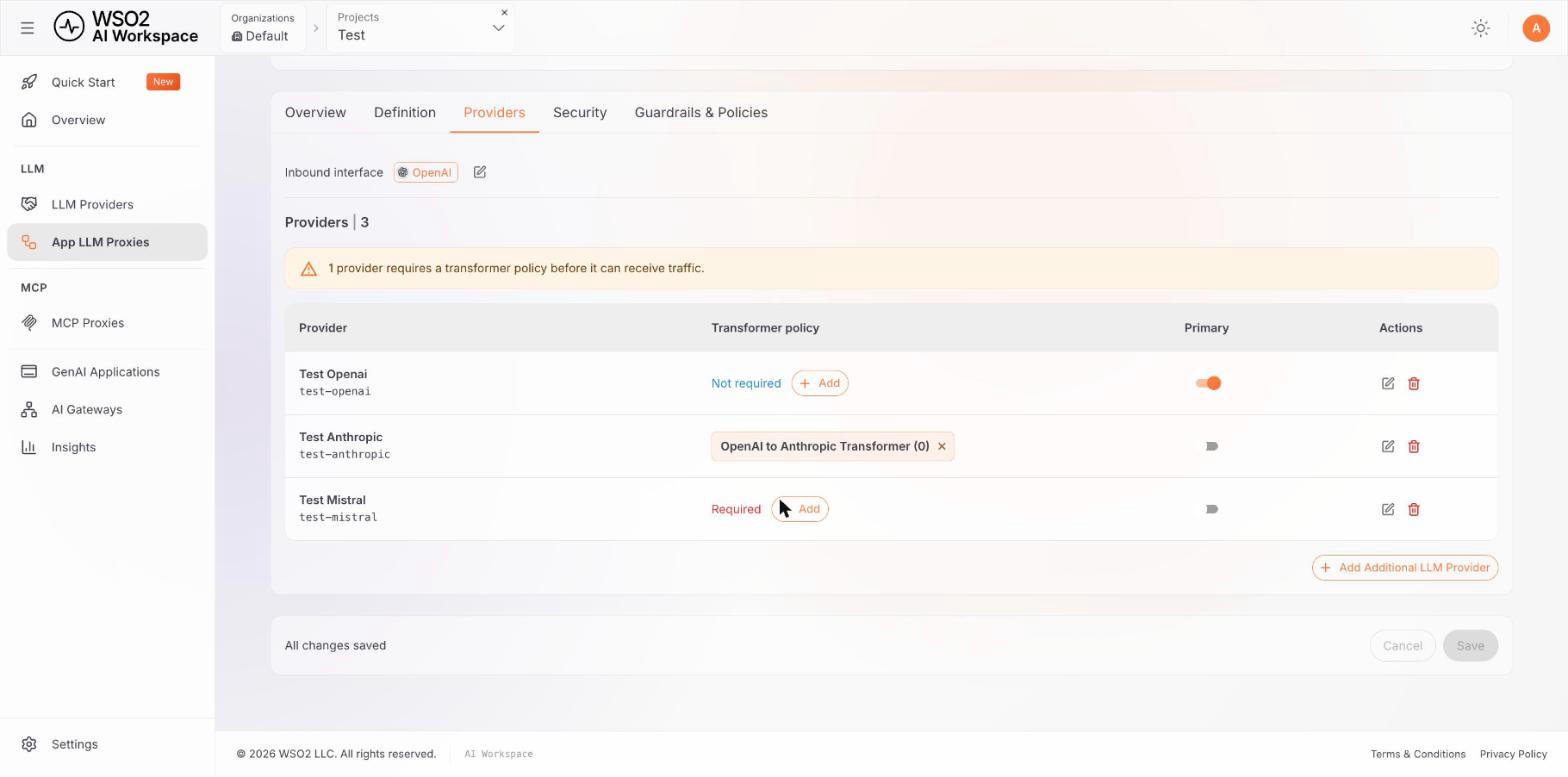Image resolution: width=1568 pixels, height=777 pixels.
Task: Open Quick Start in the sidebar
Action: point(107,82)
